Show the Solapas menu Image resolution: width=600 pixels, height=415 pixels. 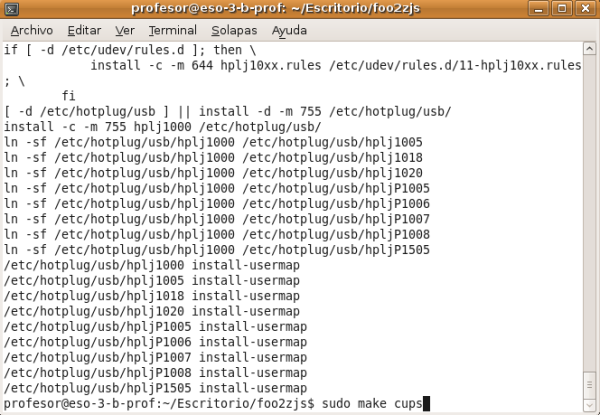(231, 31)
